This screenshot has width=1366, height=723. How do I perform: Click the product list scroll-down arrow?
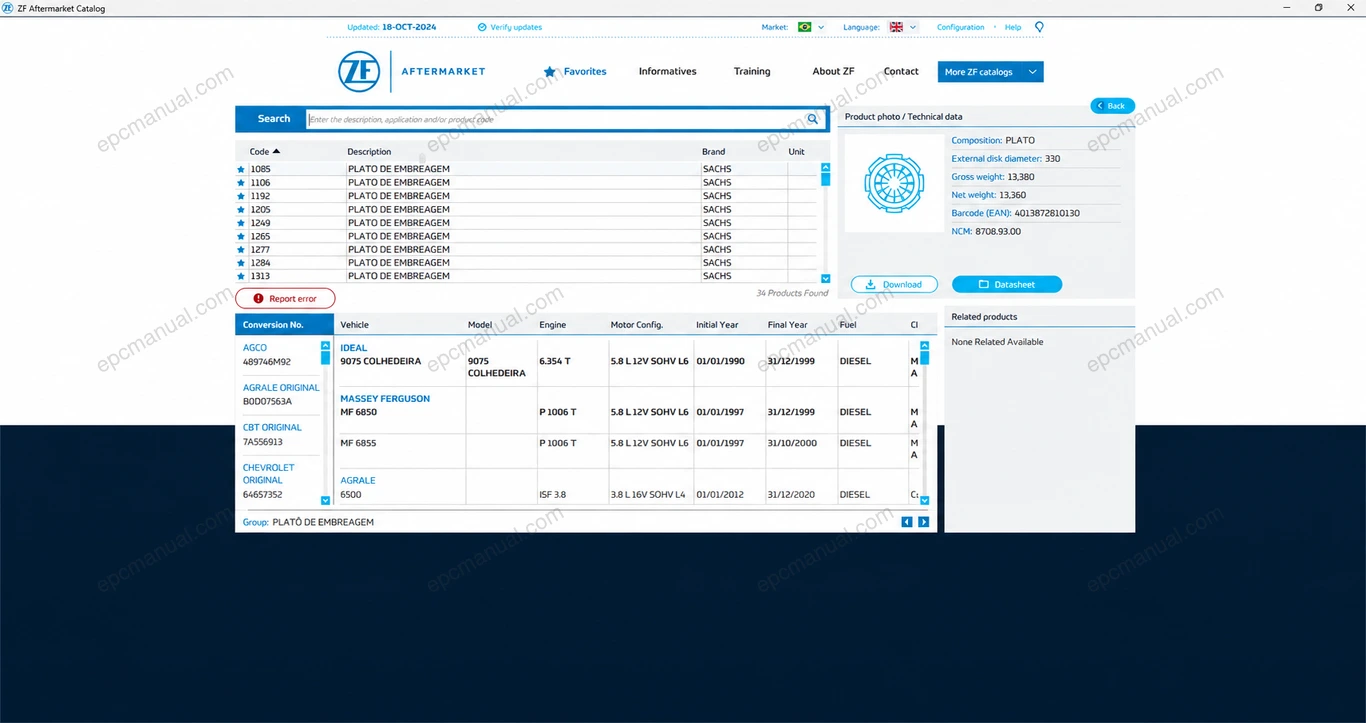pos(825,278)
